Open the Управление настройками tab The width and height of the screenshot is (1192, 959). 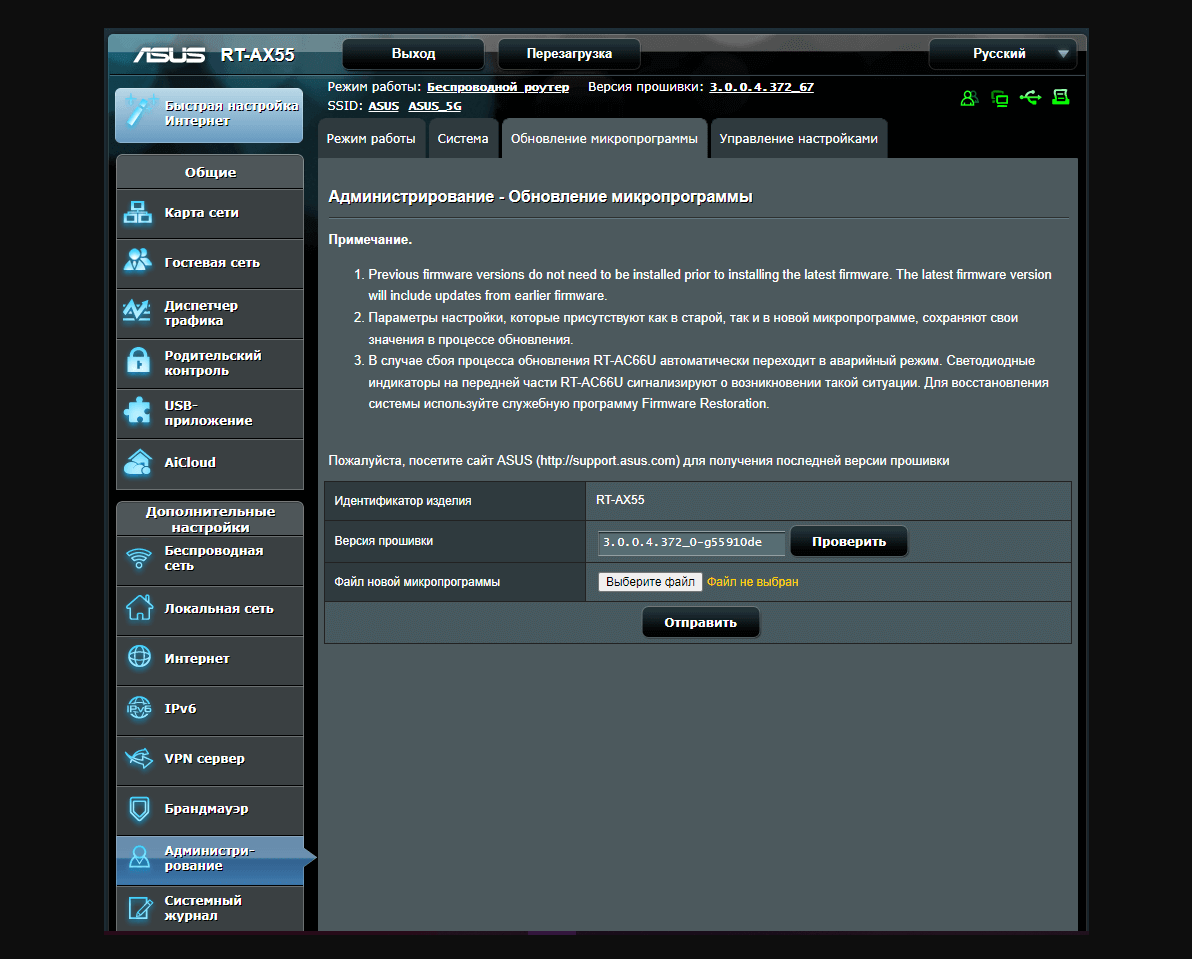pyautogui.click(x=798, y=138)
